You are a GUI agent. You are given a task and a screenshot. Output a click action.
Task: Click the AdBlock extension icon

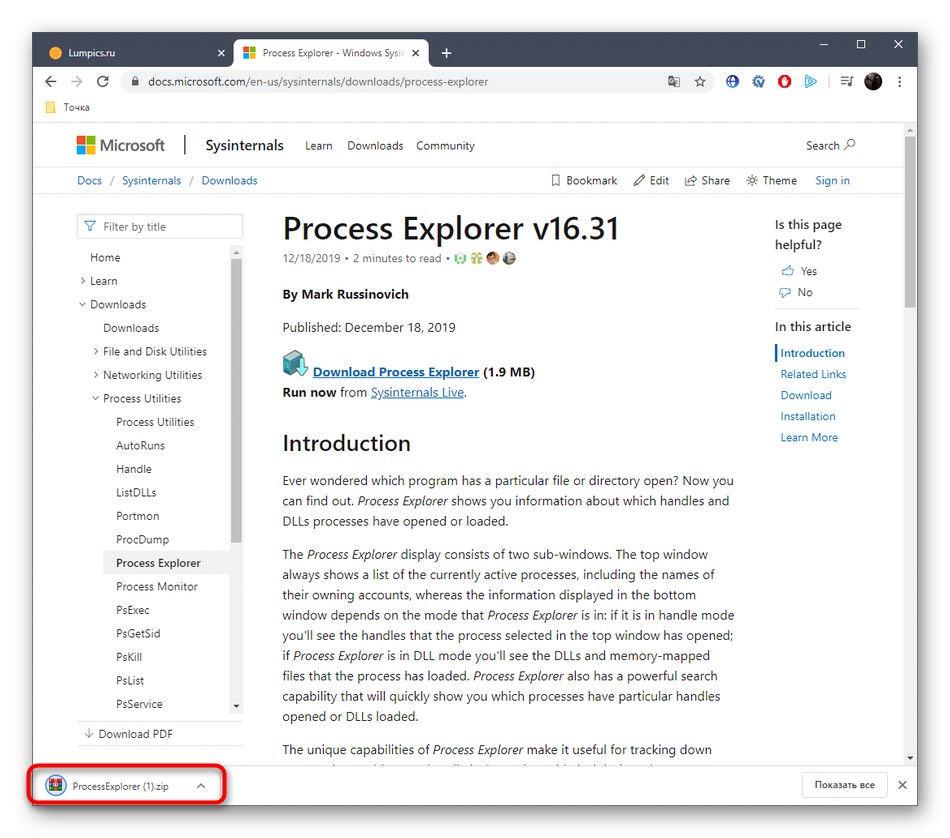click(784, 82)
